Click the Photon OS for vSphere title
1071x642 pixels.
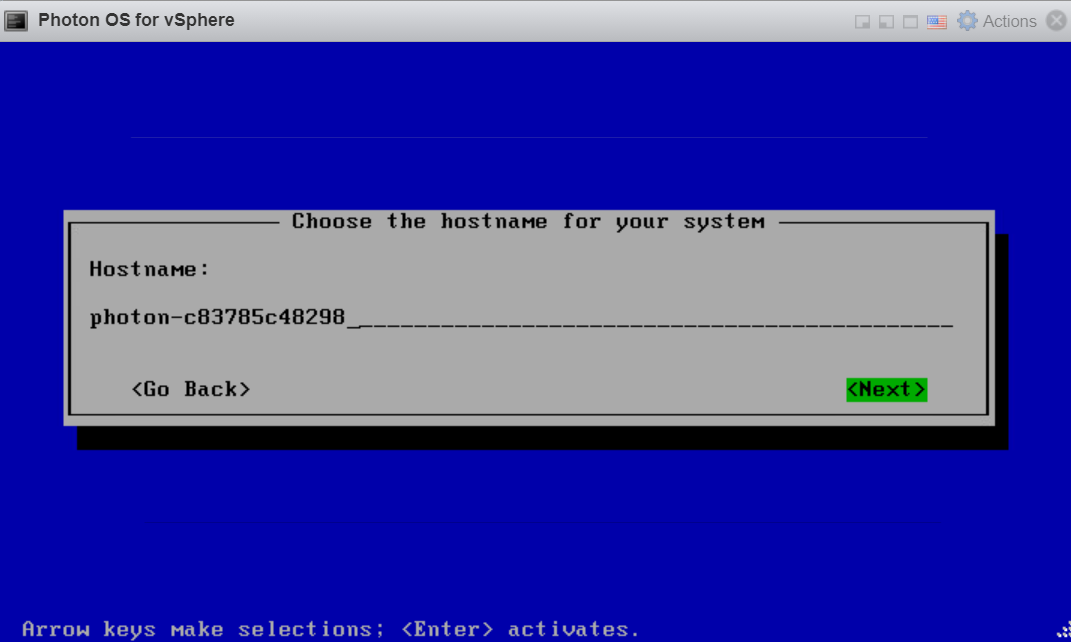pyautogui.click(x=136, y=20)
